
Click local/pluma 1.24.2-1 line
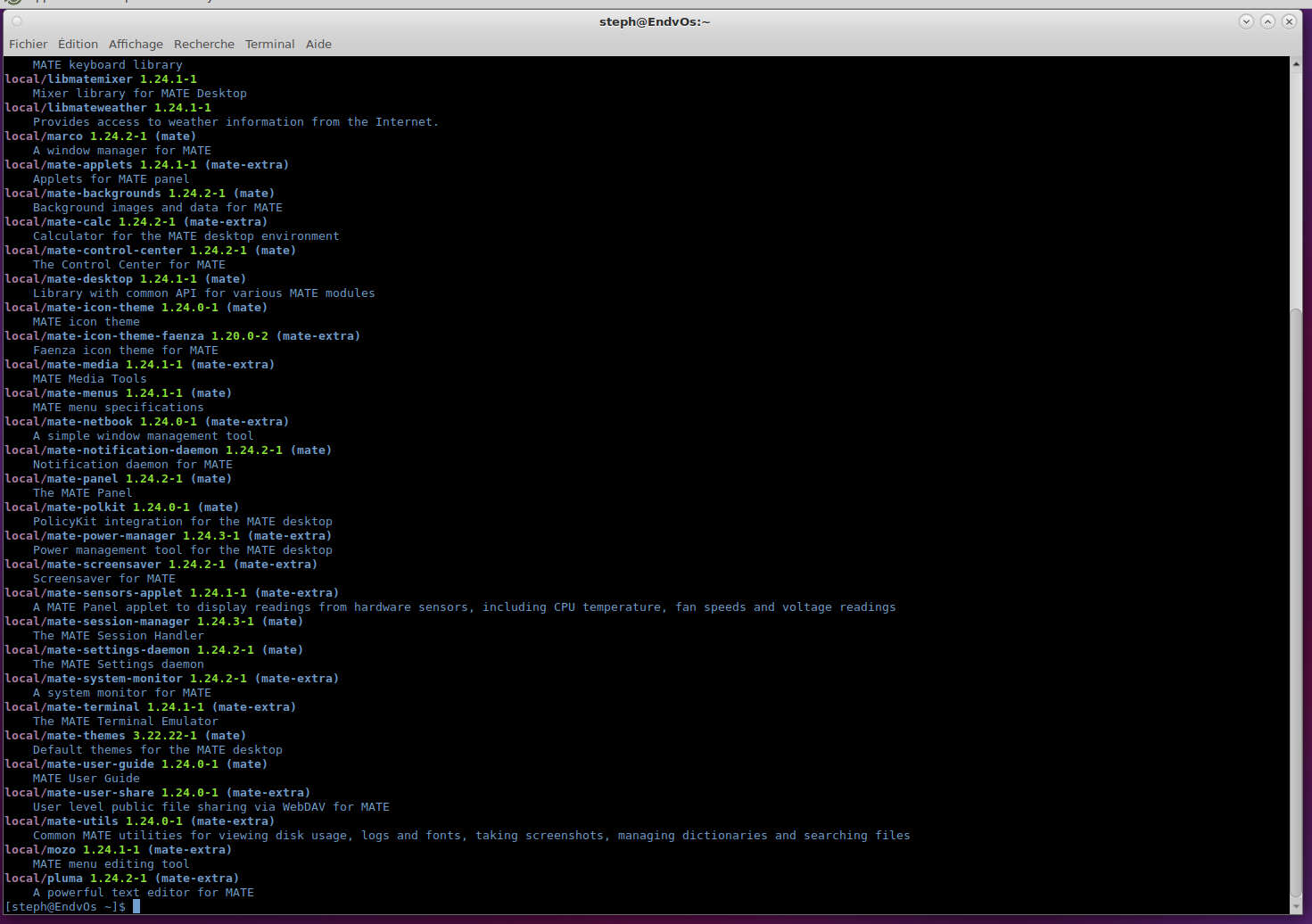[122, 878]
